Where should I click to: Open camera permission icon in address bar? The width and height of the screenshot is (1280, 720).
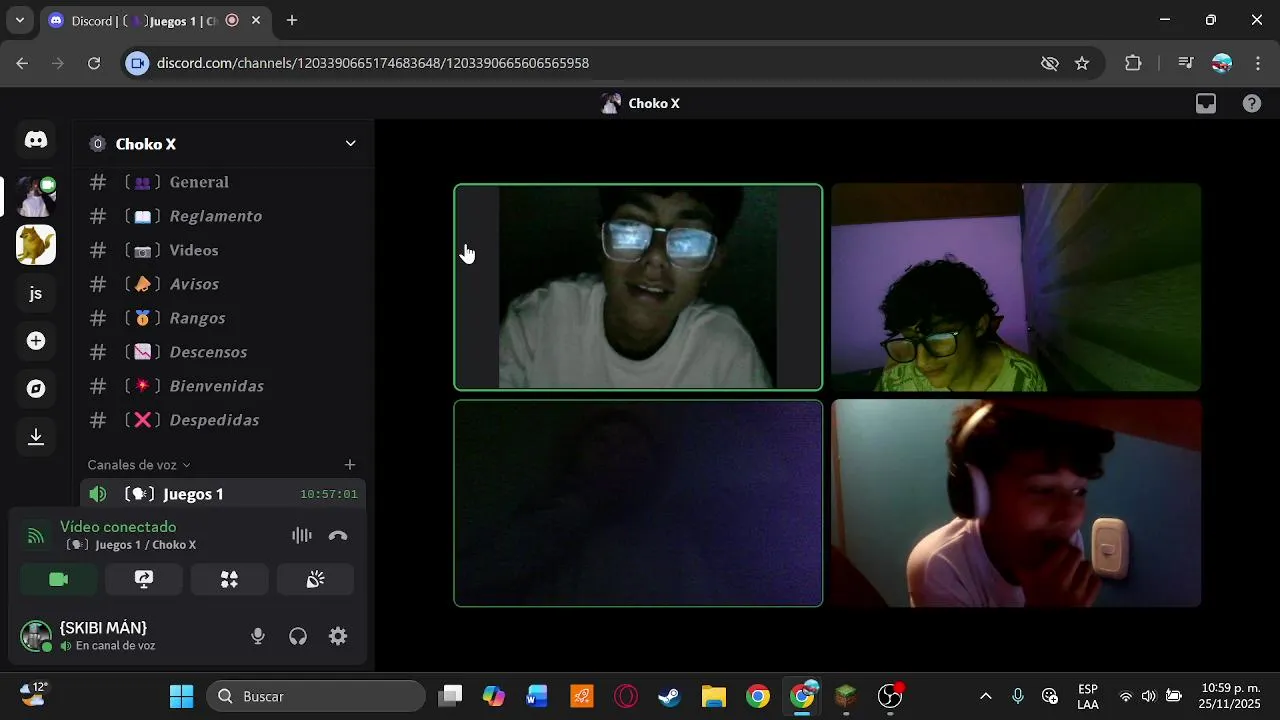(x=138, y=63)
